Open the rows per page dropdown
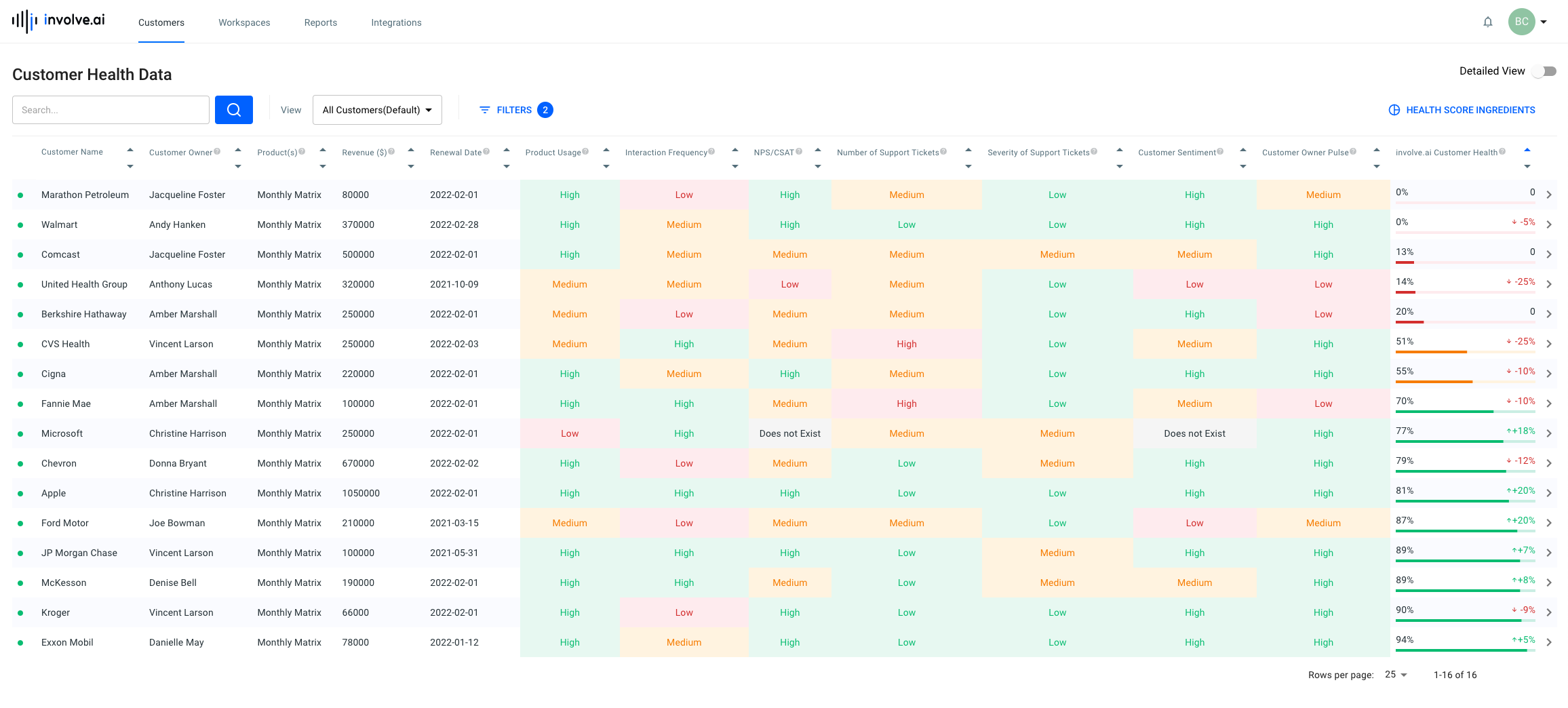Screen dimensions: 1568x708 pos(1396,675)
